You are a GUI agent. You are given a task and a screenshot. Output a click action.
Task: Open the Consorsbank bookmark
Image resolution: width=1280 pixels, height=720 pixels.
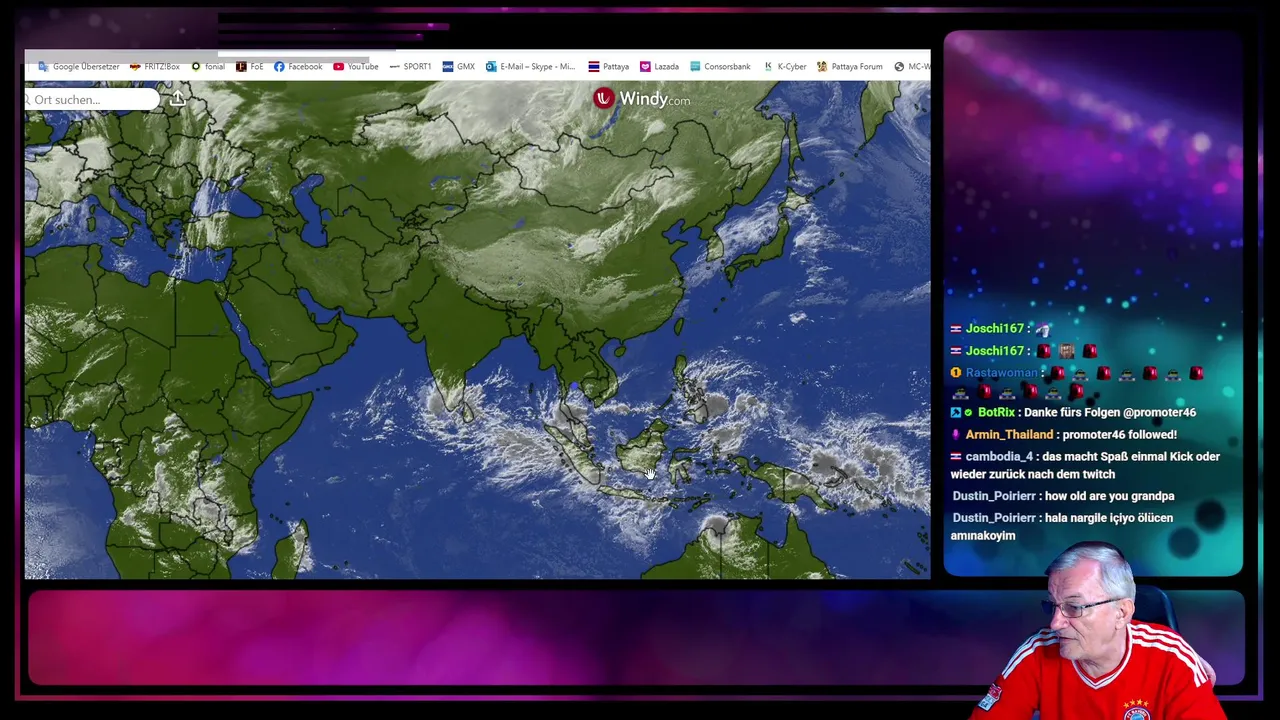[x=720, y=67]
